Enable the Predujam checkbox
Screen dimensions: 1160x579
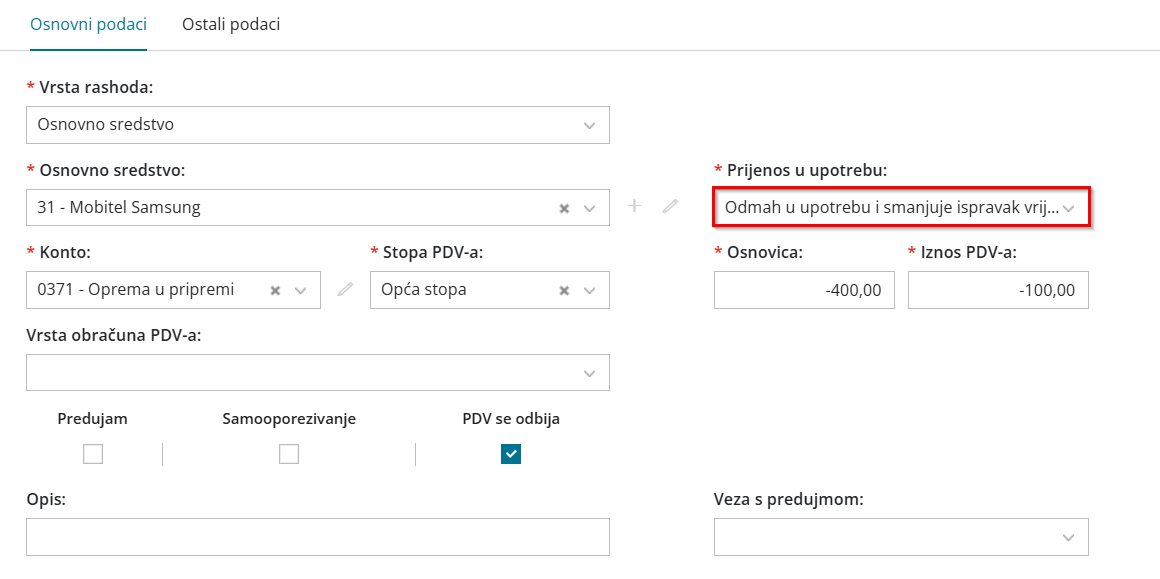93,454
